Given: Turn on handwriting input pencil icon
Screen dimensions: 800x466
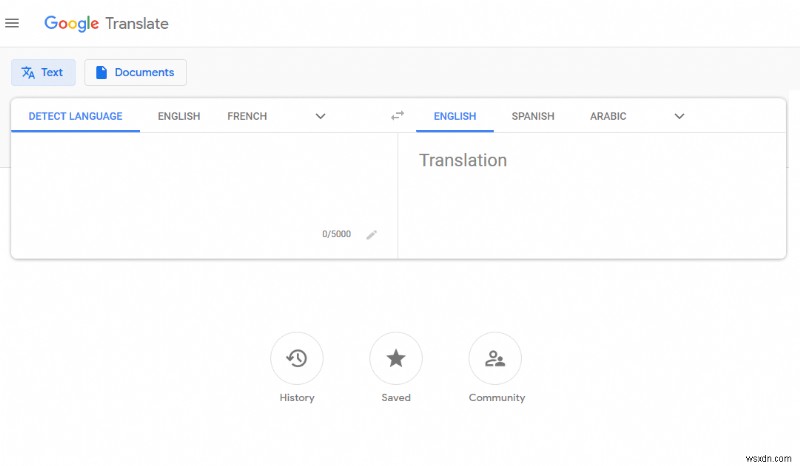Looking at the screenshot, I should [x=371, y=235].
